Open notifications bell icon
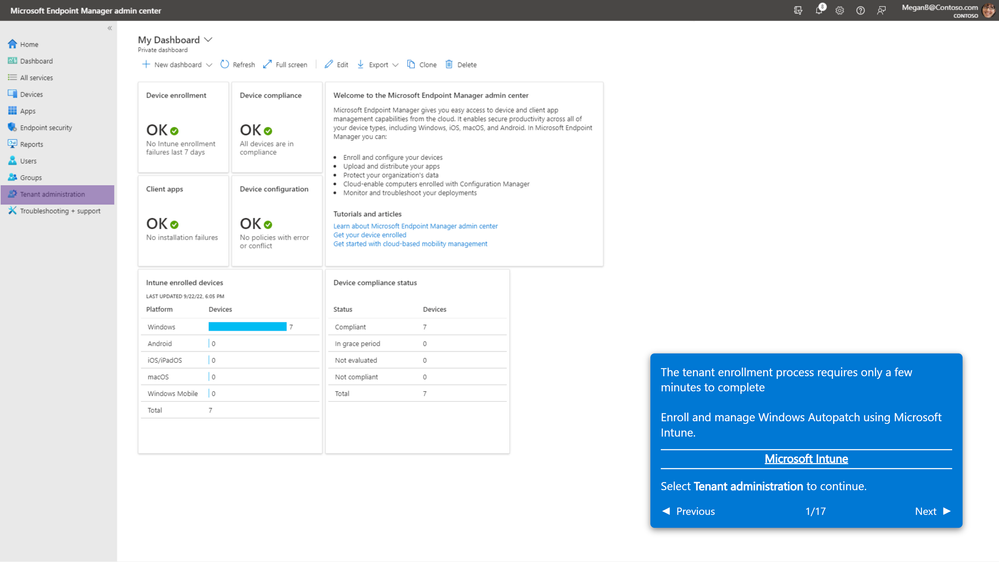999x562 pixels. [819, 10]
